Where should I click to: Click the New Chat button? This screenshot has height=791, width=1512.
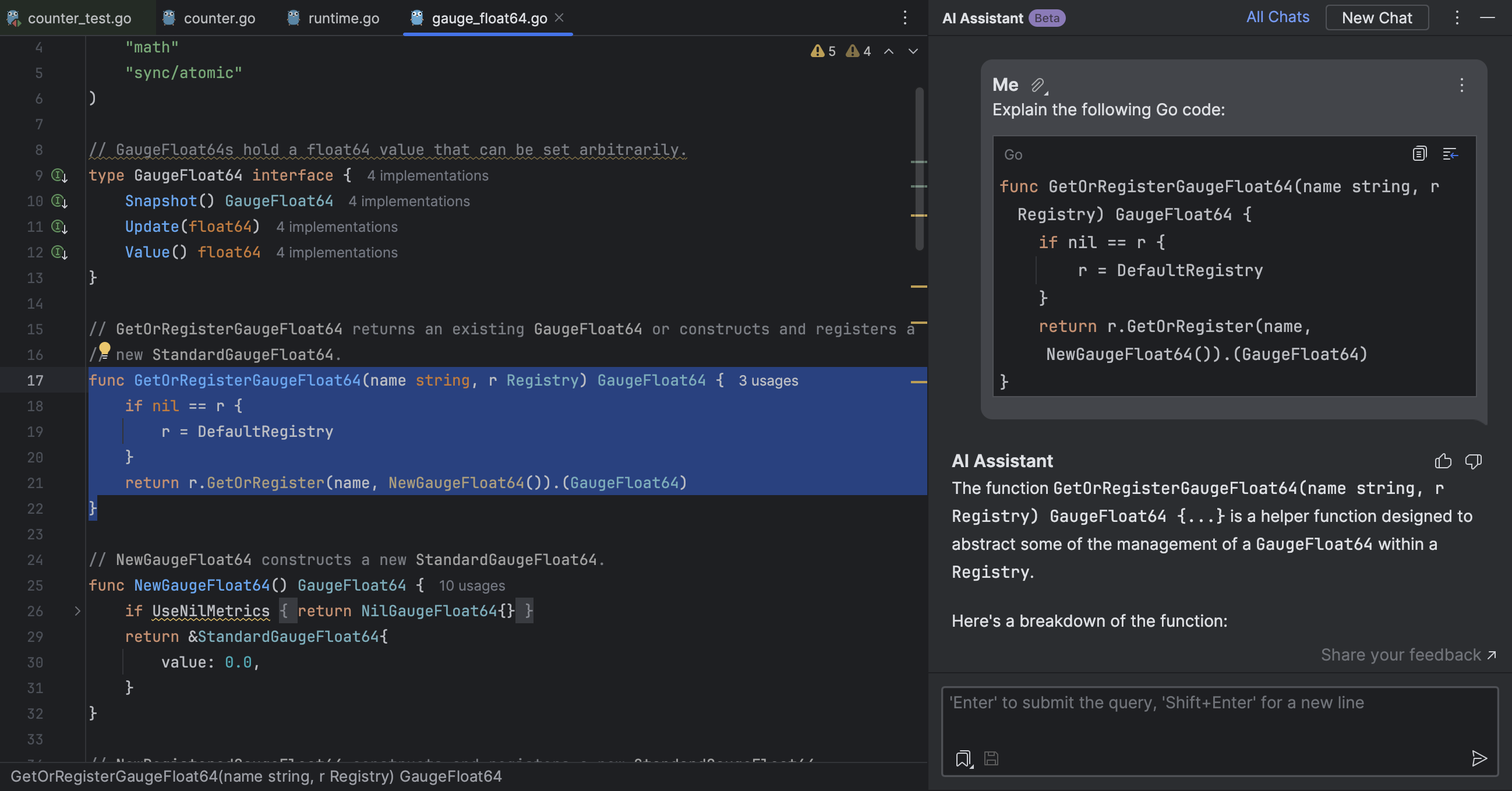(1376, 17)
